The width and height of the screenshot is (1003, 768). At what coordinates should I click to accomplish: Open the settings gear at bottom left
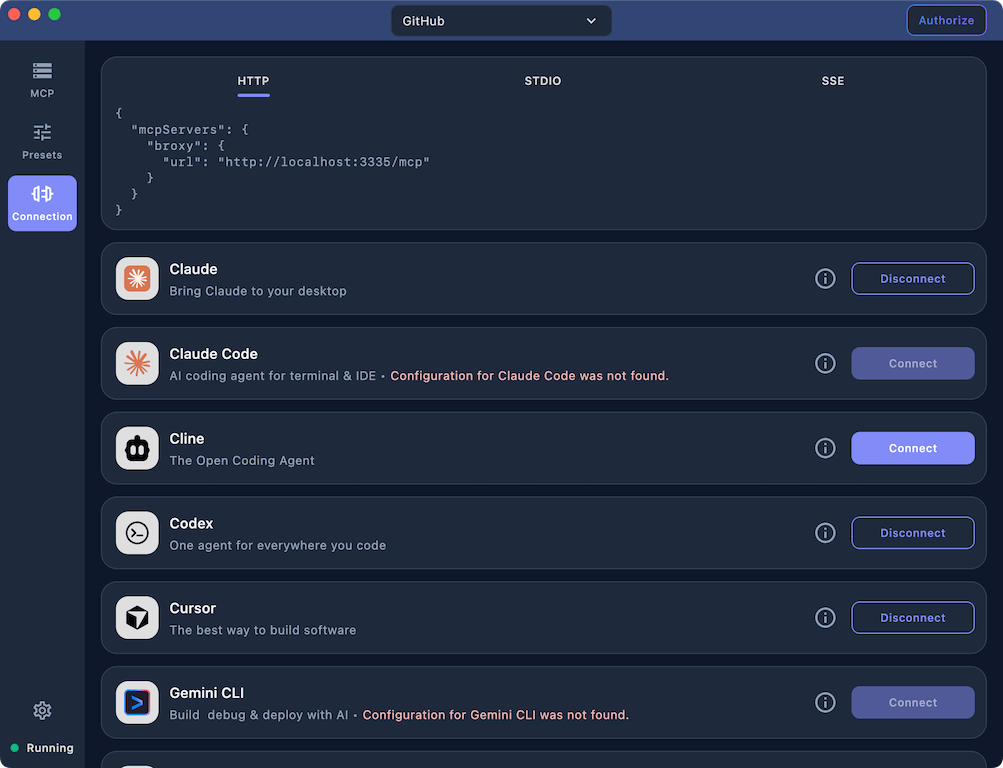pos(41,710)
